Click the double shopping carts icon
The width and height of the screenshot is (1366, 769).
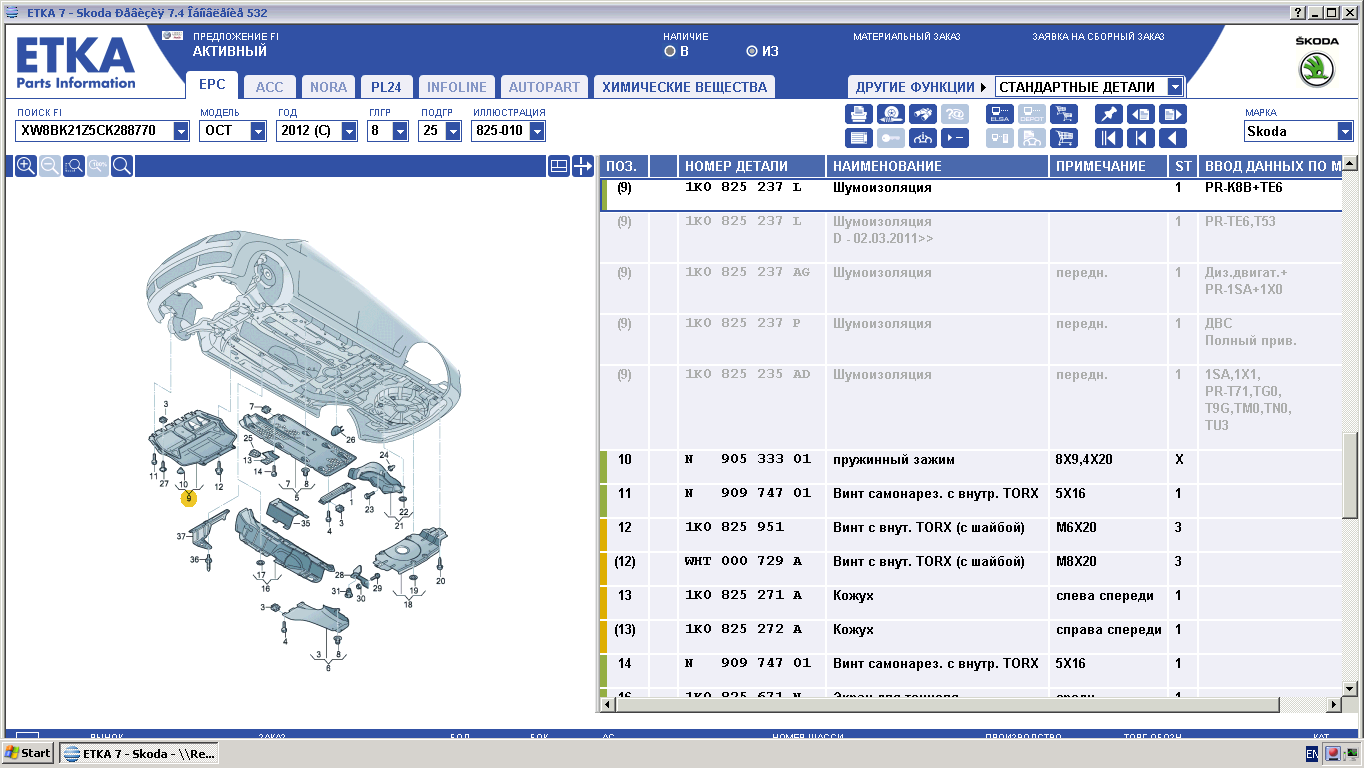point(1064,113)
